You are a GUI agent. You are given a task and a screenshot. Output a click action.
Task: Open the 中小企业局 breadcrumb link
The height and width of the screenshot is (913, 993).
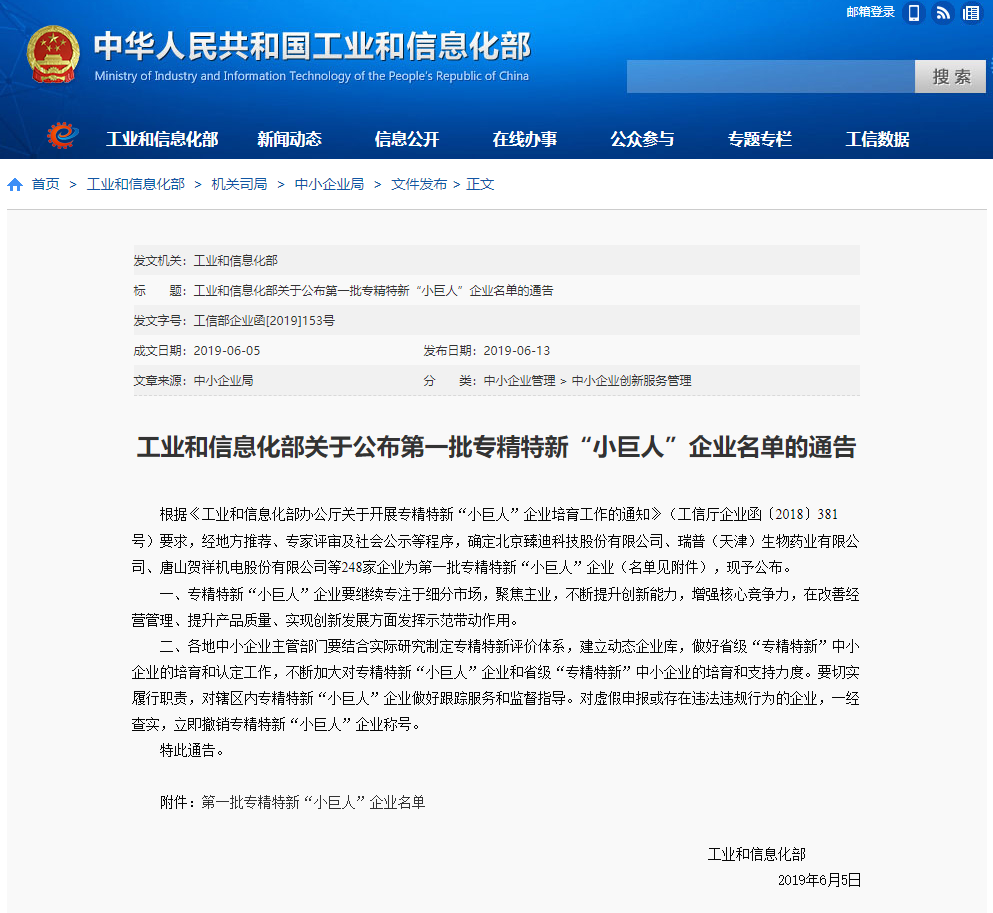[x=329, y=184]
